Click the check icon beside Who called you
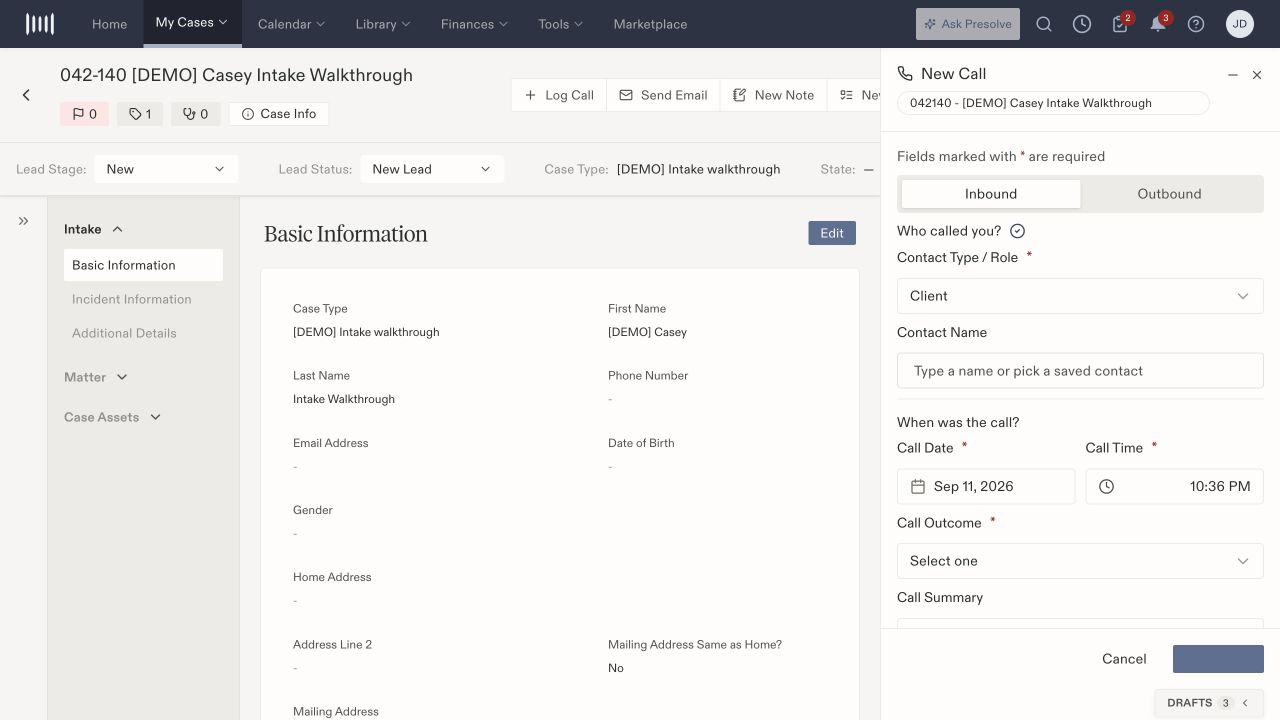 tap(1018, 231)
